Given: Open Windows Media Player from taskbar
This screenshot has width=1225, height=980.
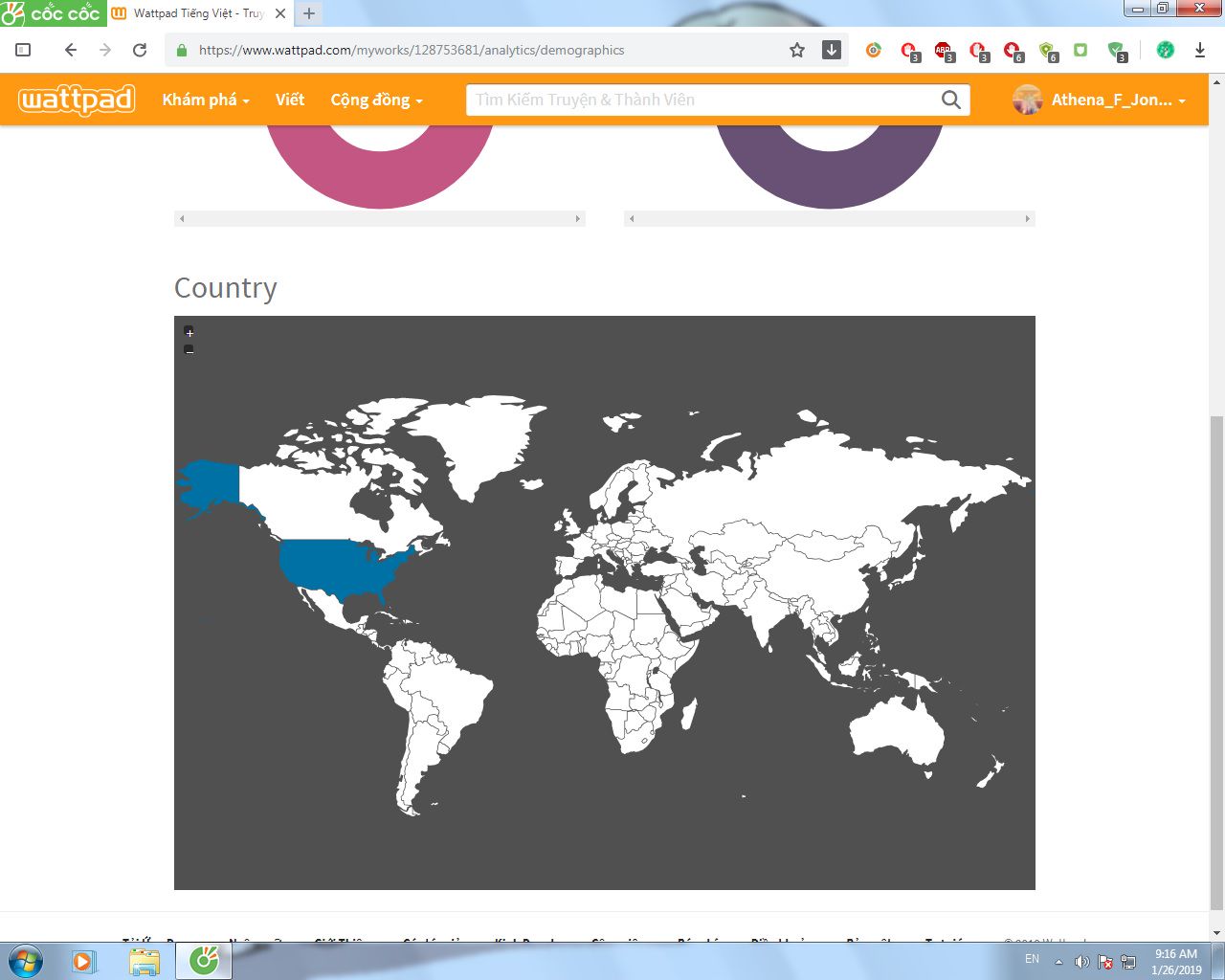Looking at the screenshot, I should 84,961.
